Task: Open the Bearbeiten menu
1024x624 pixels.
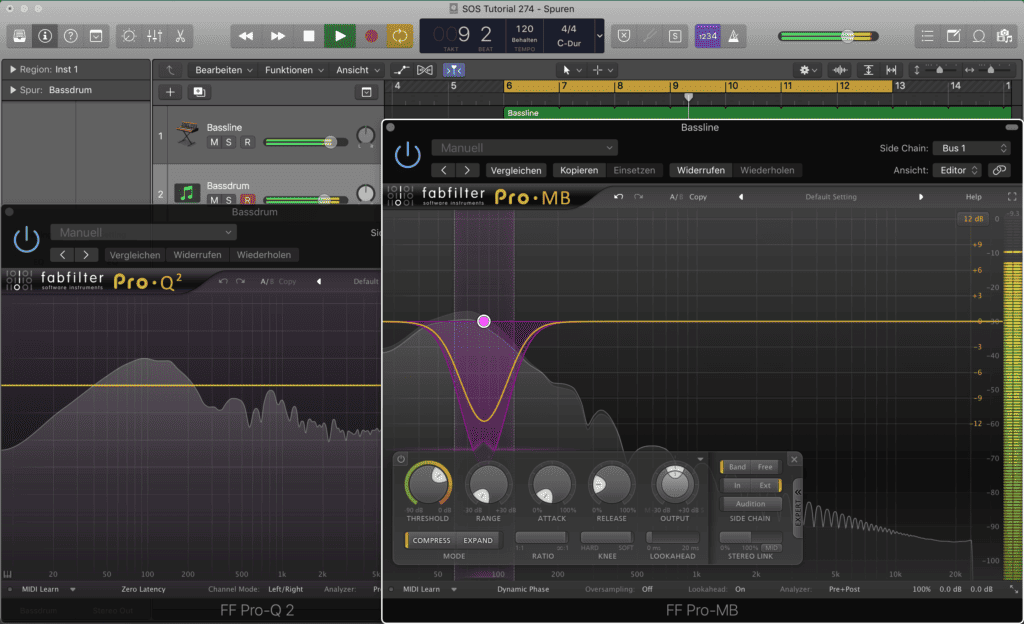Action: (222, 70)
